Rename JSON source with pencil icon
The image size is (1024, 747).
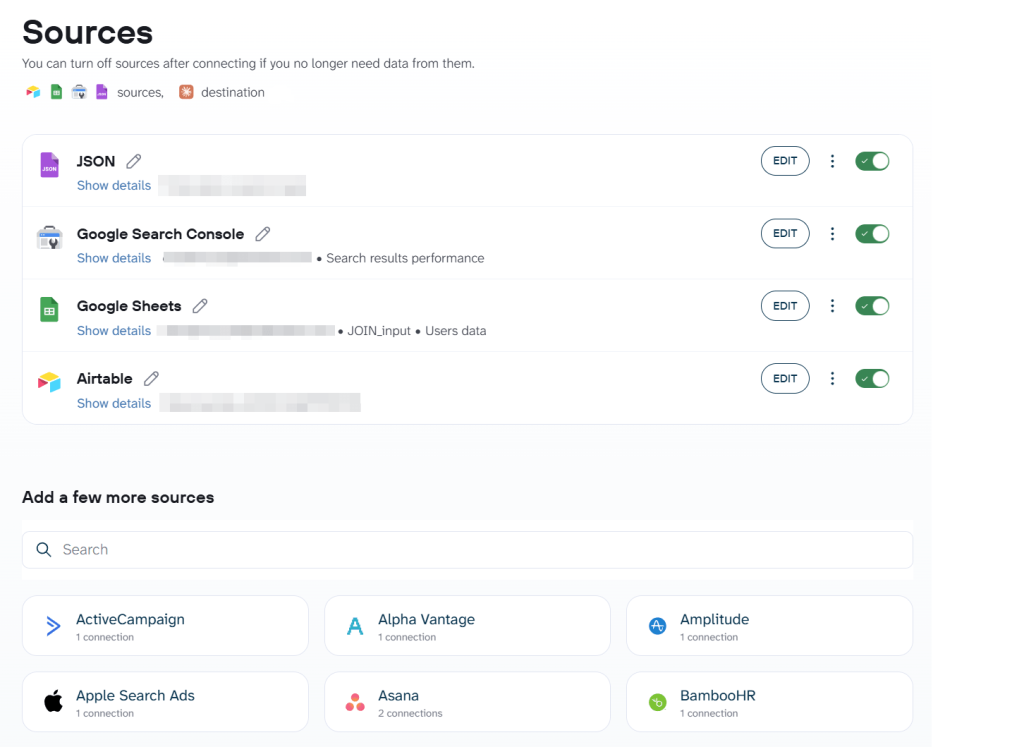pyautogui.click(x=134, y=161)
